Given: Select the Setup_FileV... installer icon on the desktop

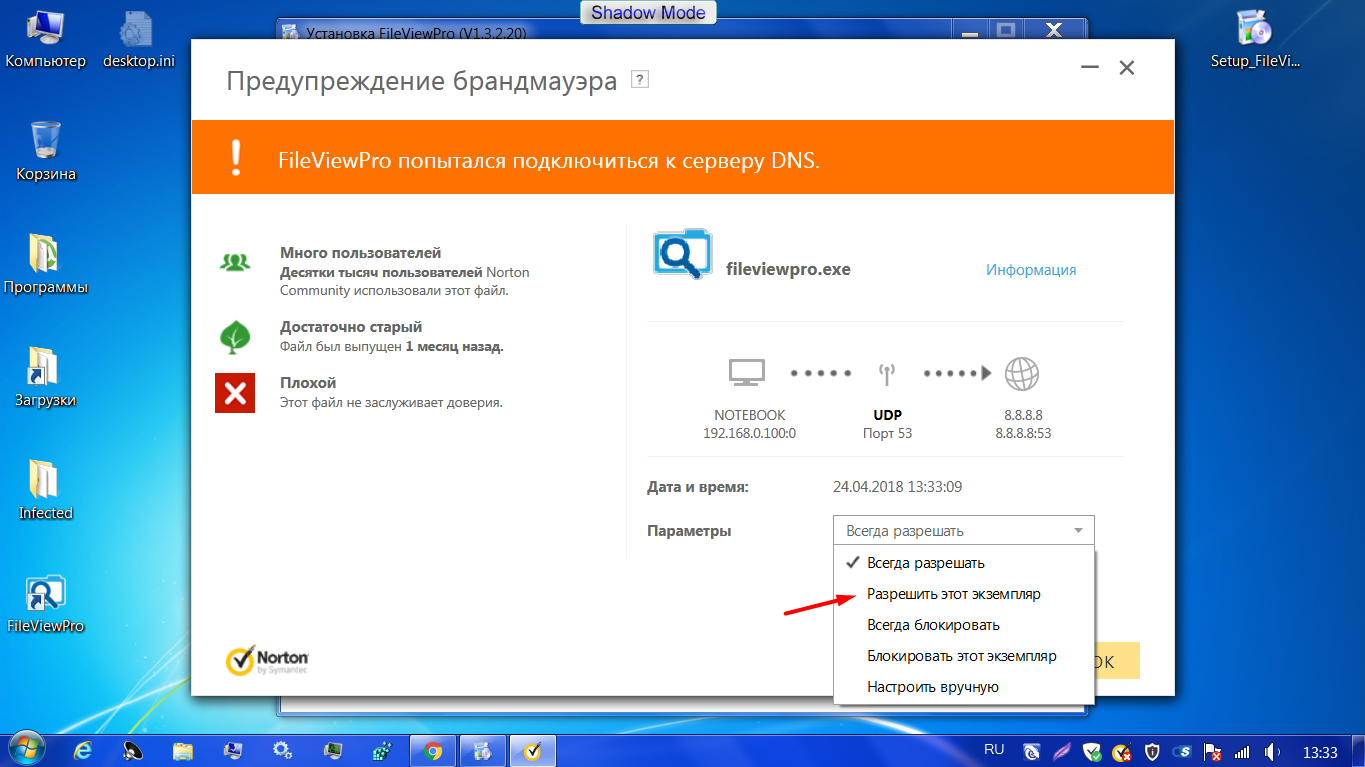Looking at the screenshot, I should (x=1256, y=40).
